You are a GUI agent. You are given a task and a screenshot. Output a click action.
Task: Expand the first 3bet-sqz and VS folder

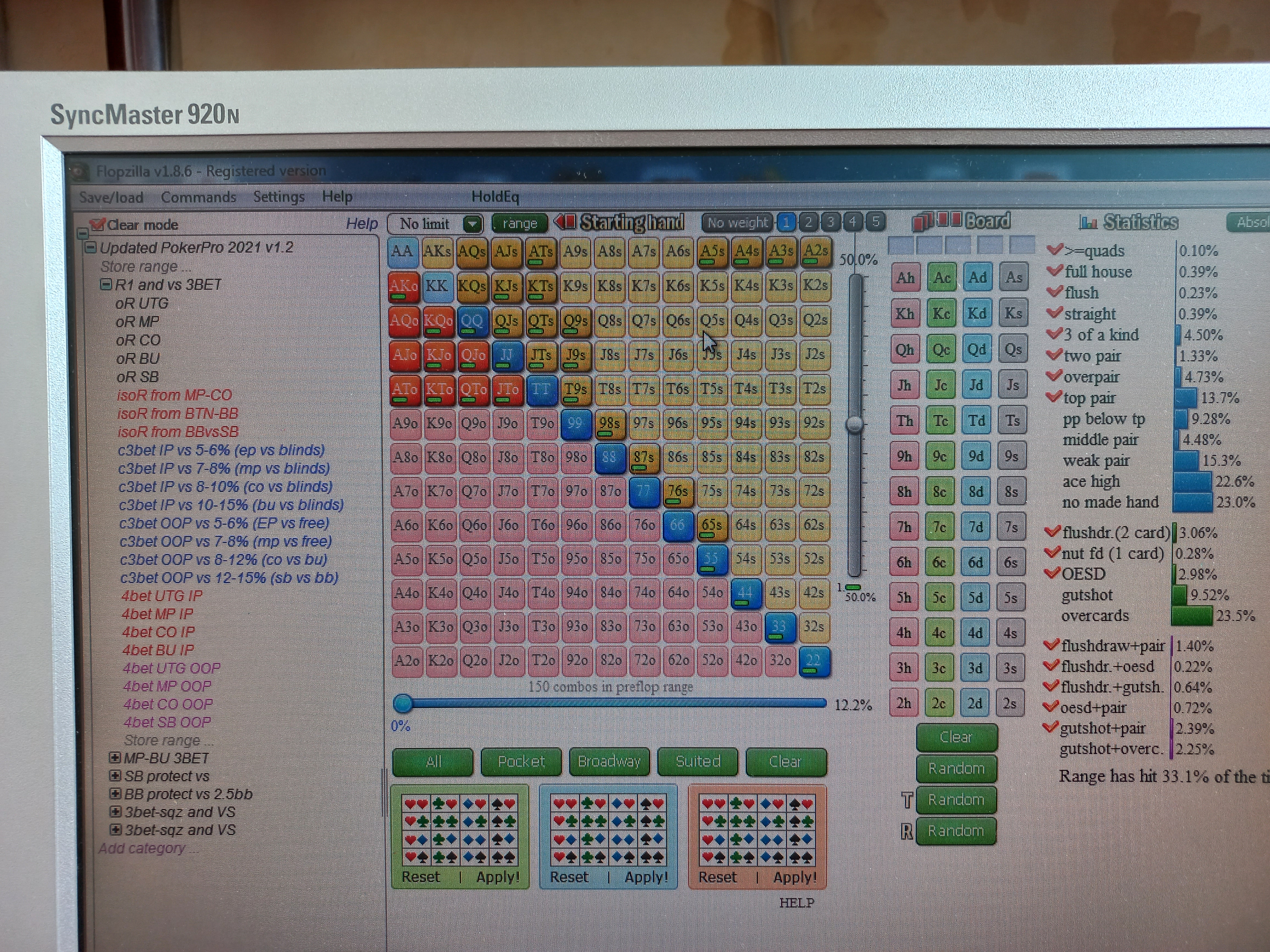tap(116, 812)
